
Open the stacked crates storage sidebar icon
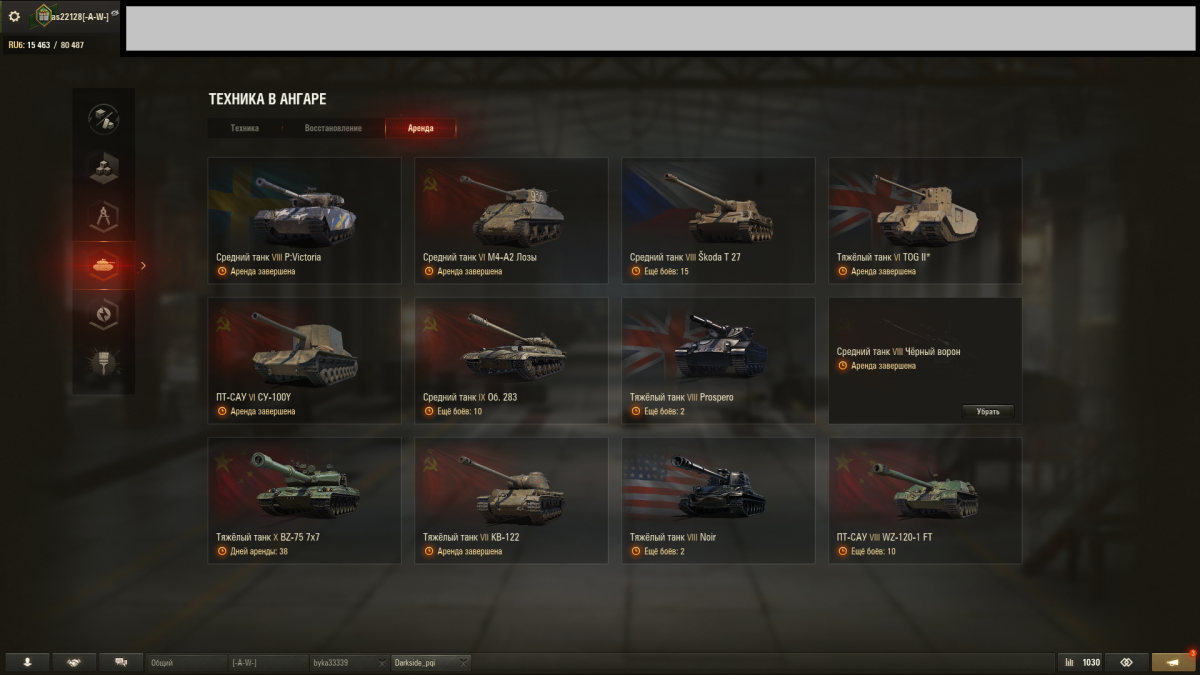(104, 167)
